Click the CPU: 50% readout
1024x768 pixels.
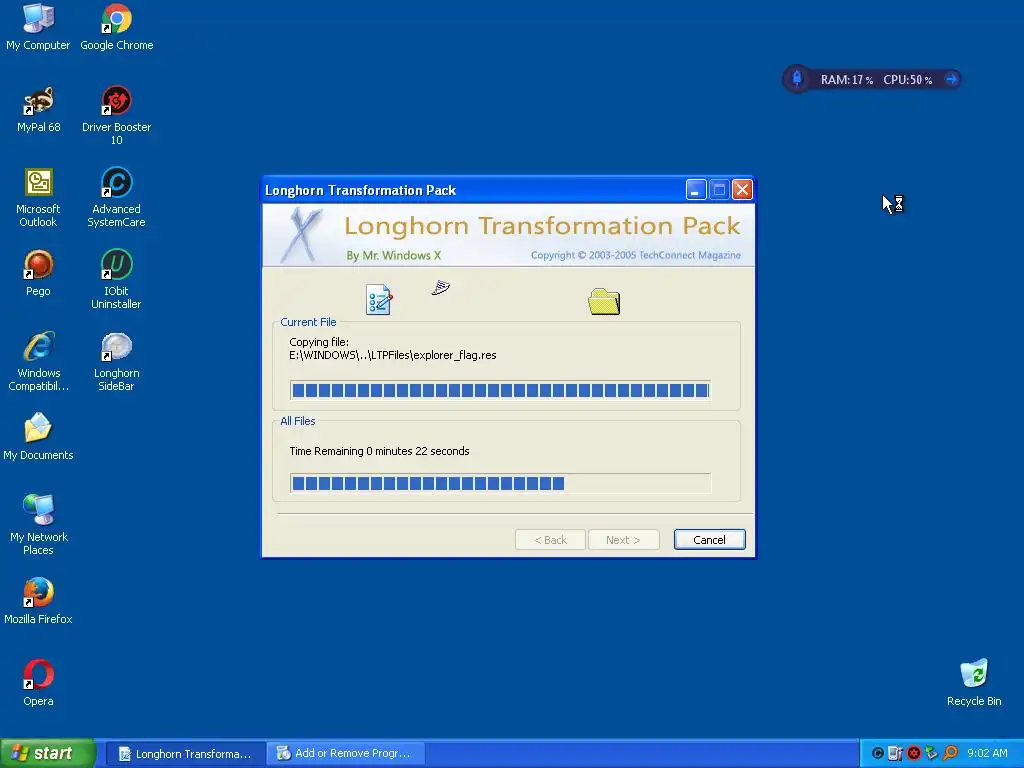point(907,80)
